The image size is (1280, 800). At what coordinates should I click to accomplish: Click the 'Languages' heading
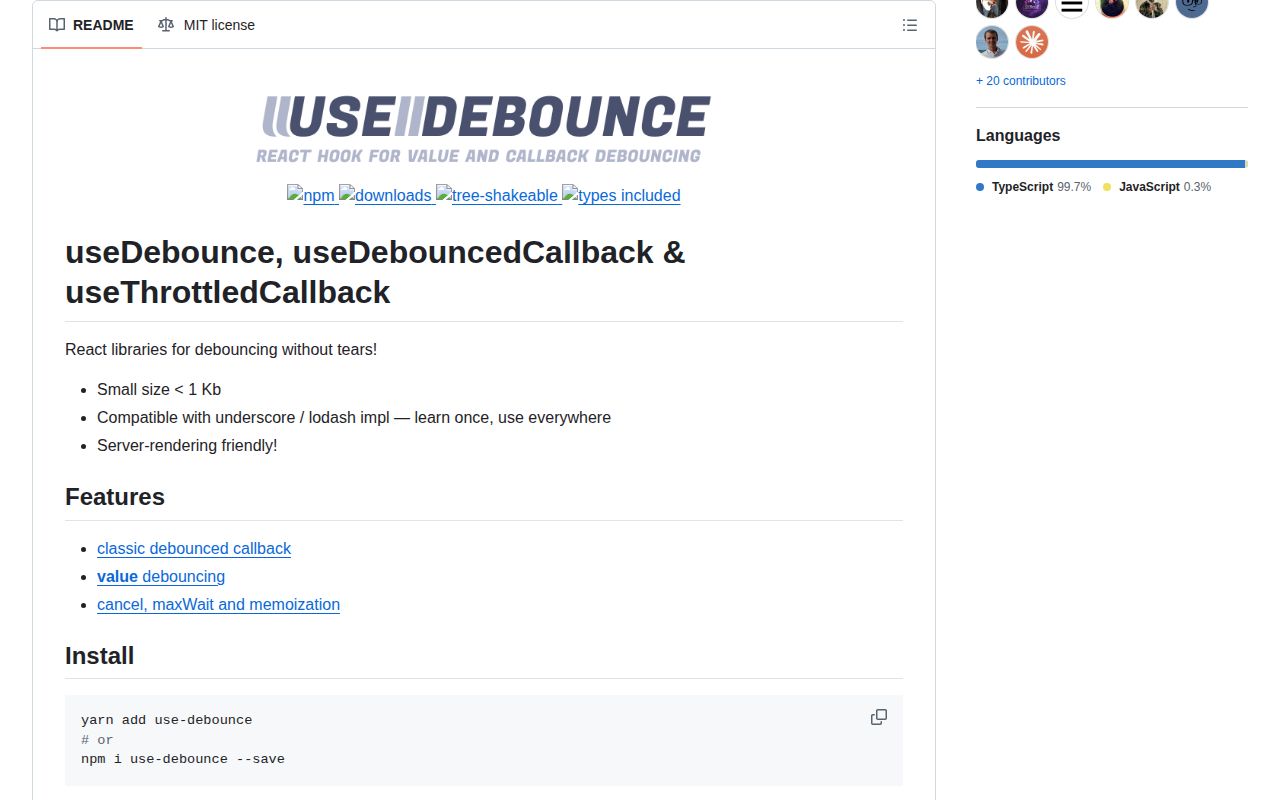click(1018, 135)
